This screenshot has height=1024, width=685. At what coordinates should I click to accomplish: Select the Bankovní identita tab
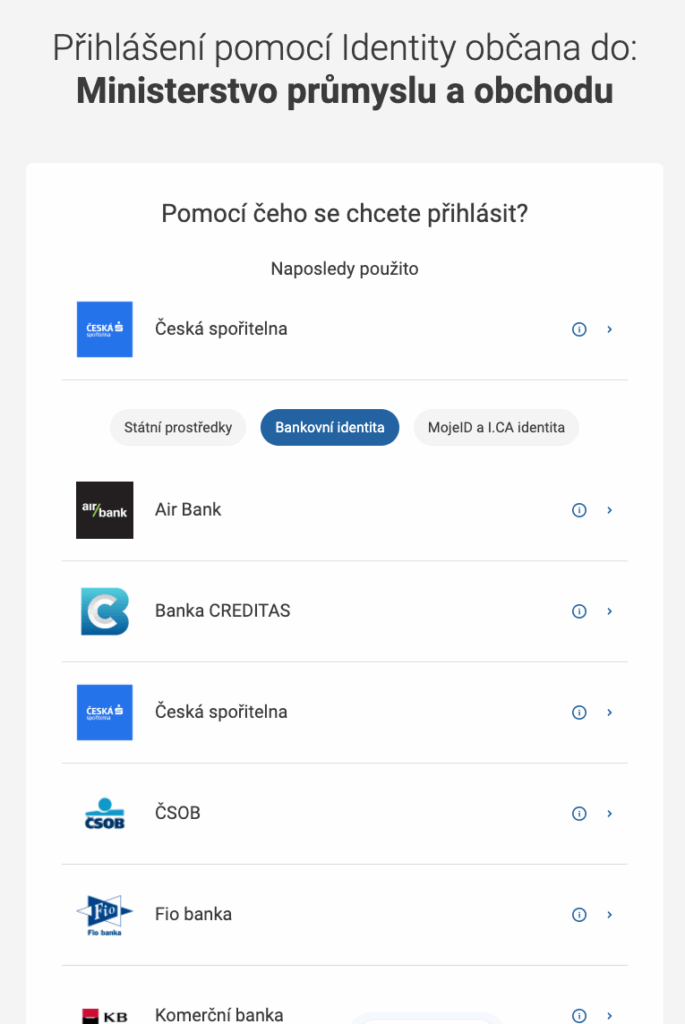point(330,427)
